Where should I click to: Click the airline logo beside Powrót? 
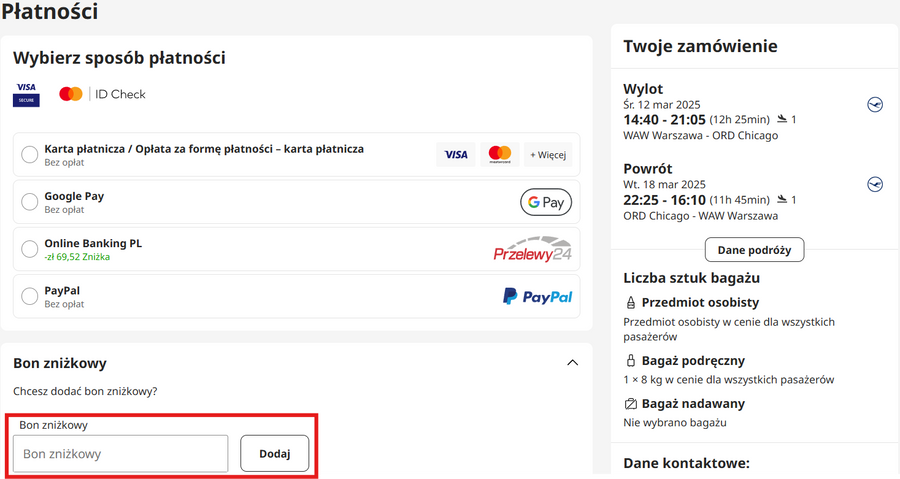(875, 184)
